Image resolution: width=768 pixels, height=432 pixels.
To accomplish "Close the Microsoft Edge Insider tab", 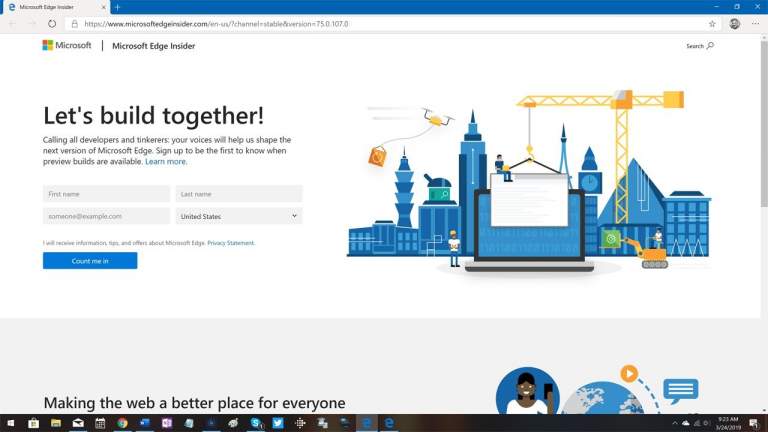I will pos(103,7).
